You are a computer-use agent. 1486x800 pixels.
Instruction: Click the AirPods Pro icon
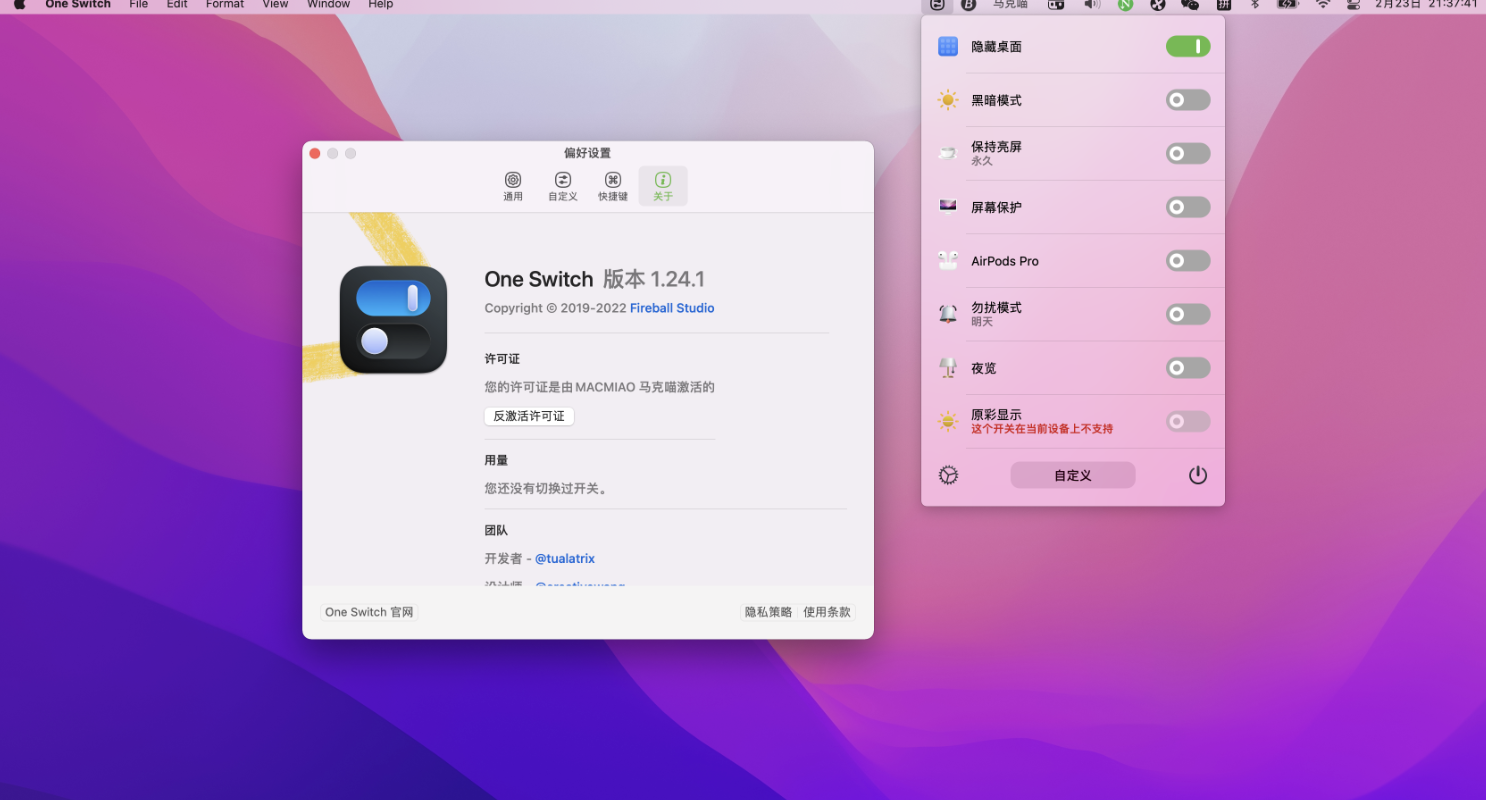(x=948, y=261)
